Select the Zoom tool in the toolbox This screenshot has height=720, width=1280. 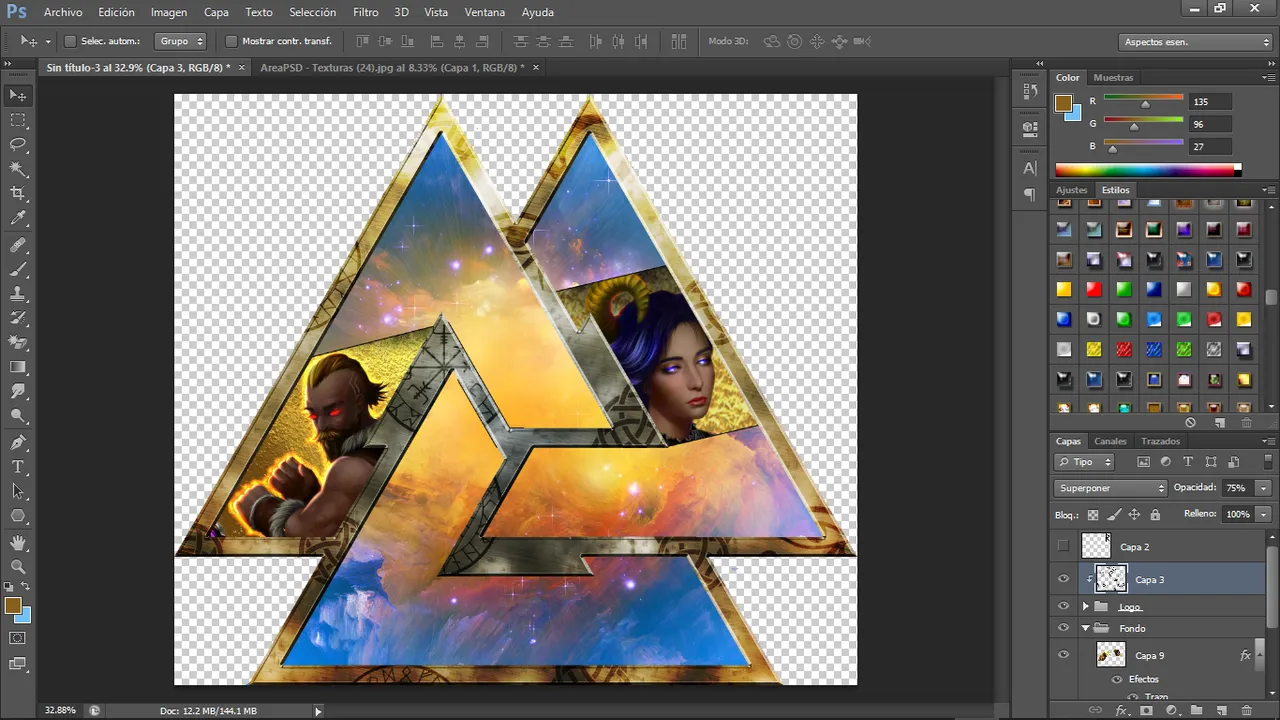18,567
